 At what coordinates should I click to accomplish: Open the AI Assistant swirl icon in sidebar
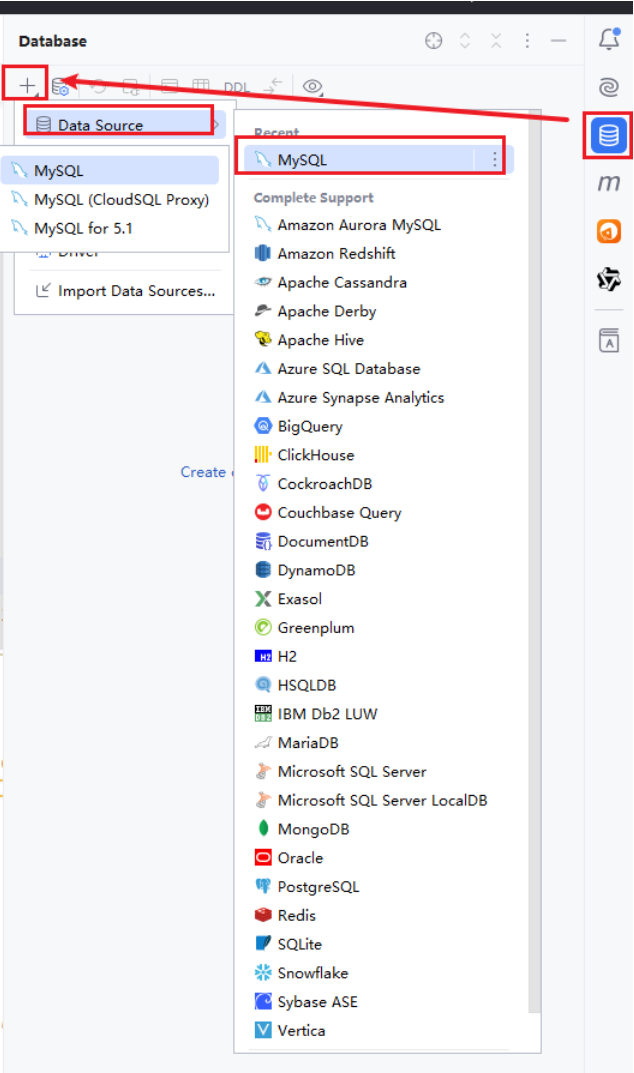[x=609, y=87]
